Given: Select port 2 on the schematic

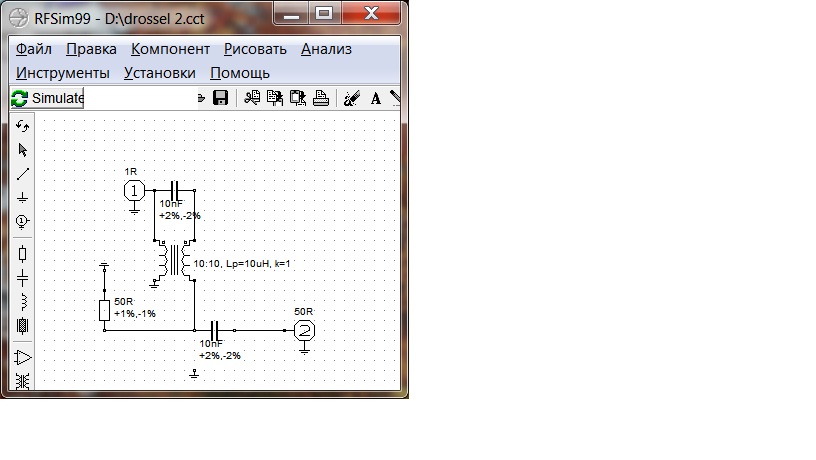Looking at the screenshot, I should coord(304,330).
